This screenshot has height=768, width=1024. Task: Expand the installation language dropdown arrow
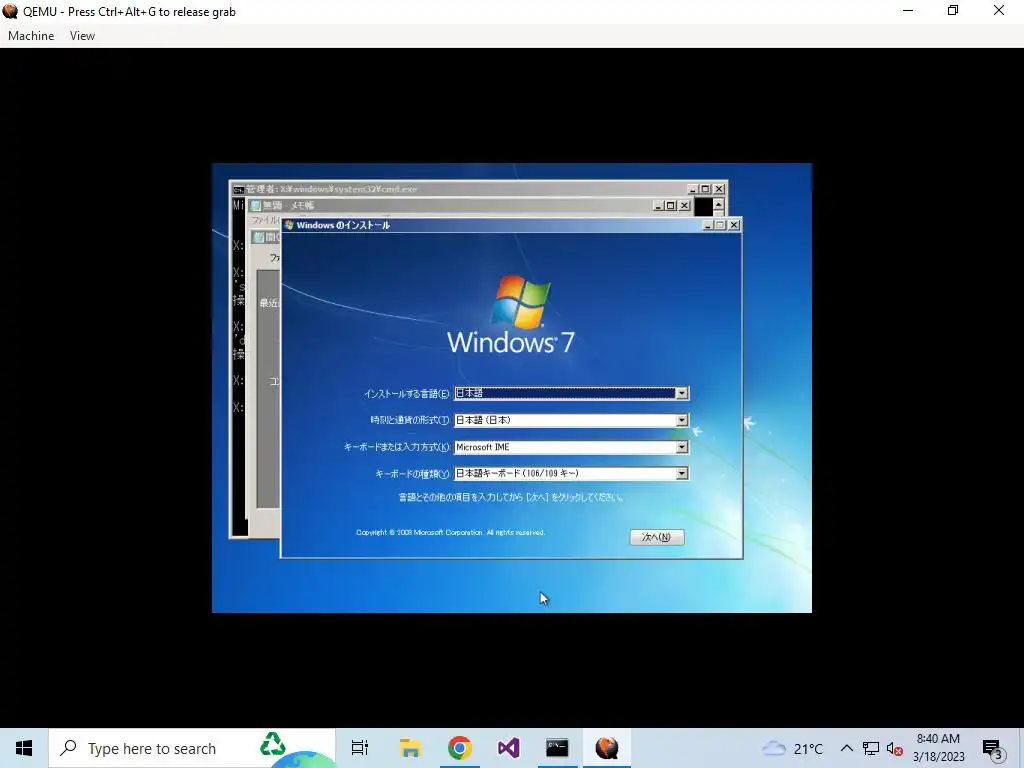(681, 393)
